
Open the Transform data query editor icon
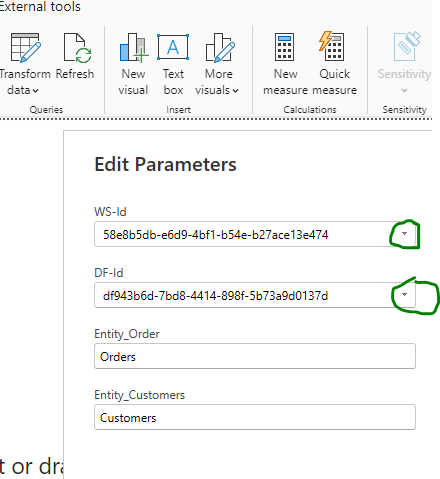26,48
